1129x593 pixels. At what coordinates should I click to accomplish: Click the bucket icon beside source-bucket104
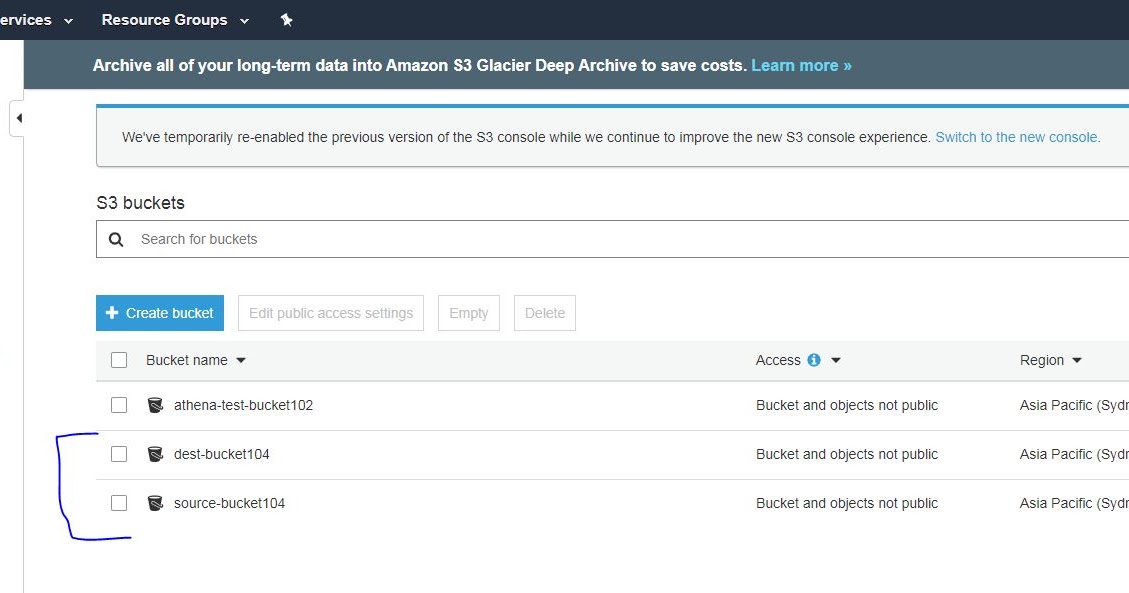pos(155,502)
